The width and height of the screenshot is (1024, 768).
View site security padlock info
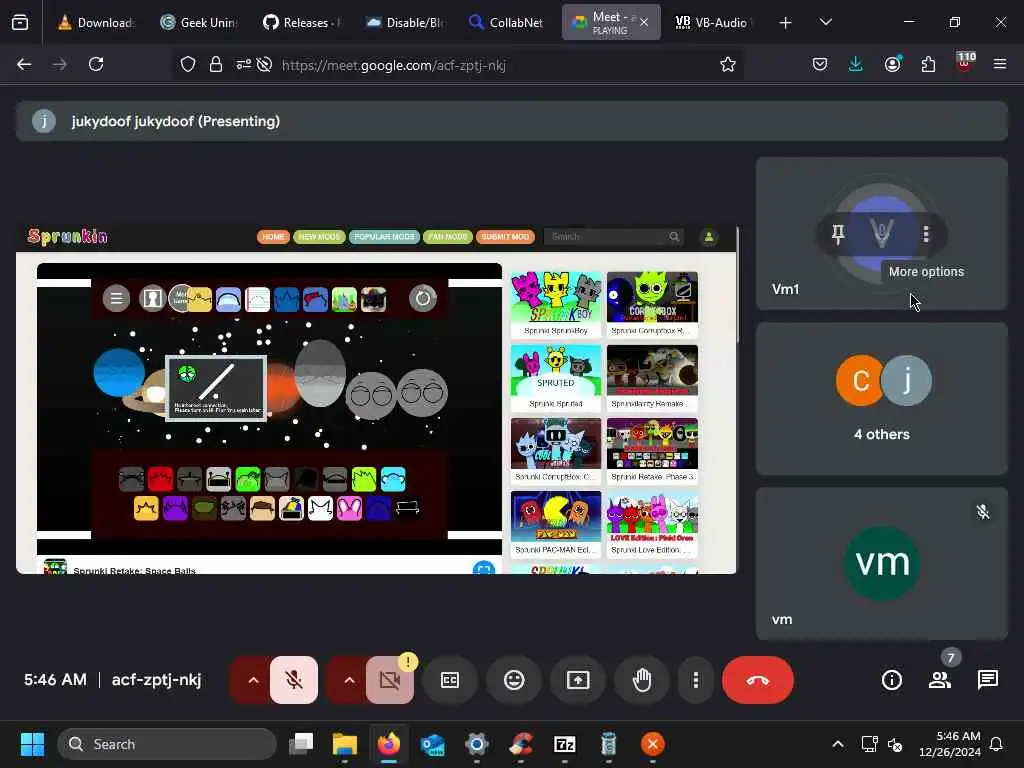pyautogui.click(x=216, y=64)
